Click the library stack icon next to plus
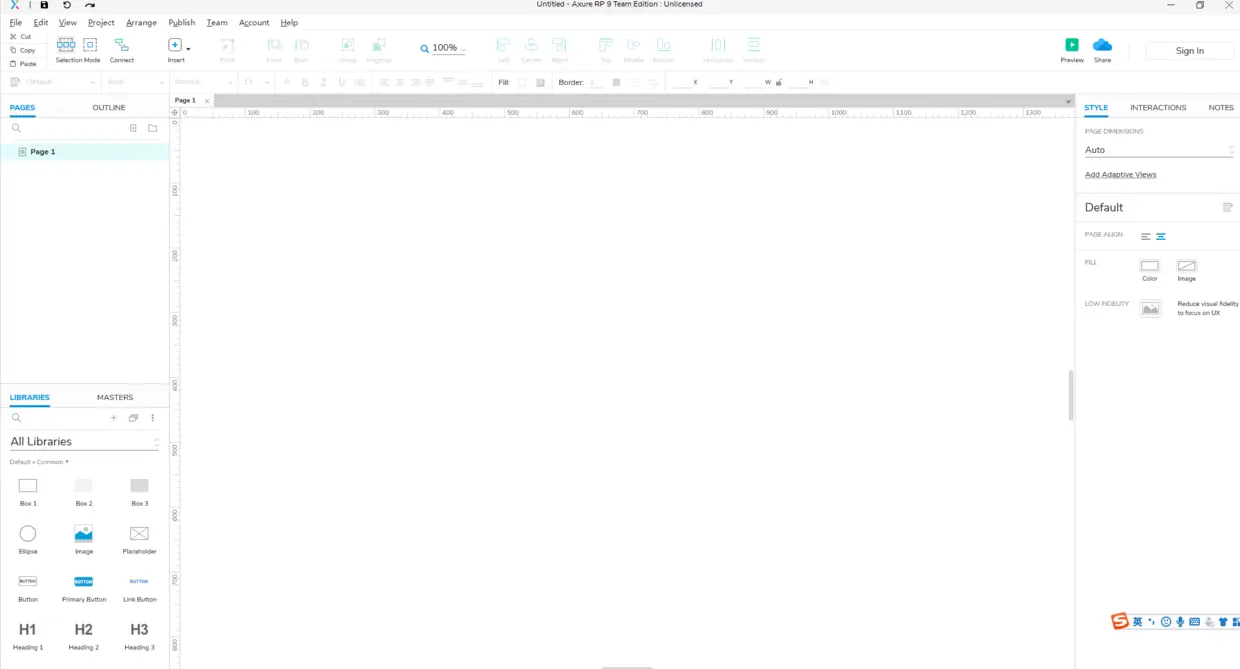The width and height of the screenshot is (1240, 669). [x=133, y=418]
